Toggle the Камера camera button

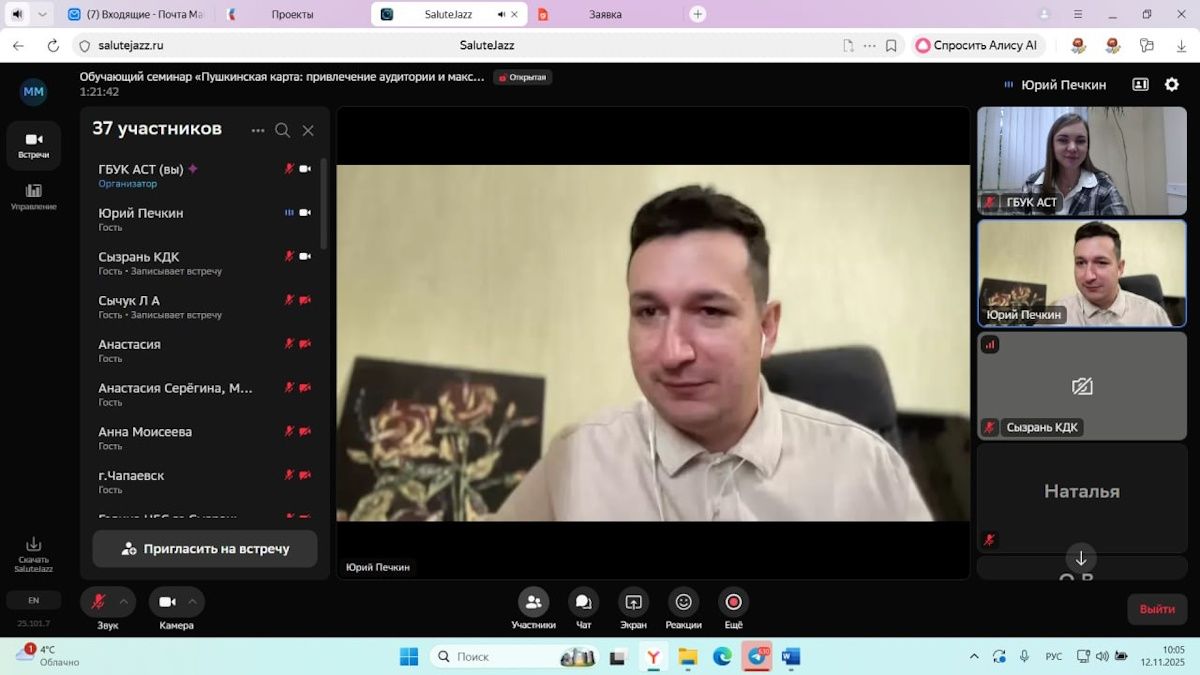point(167,602)
